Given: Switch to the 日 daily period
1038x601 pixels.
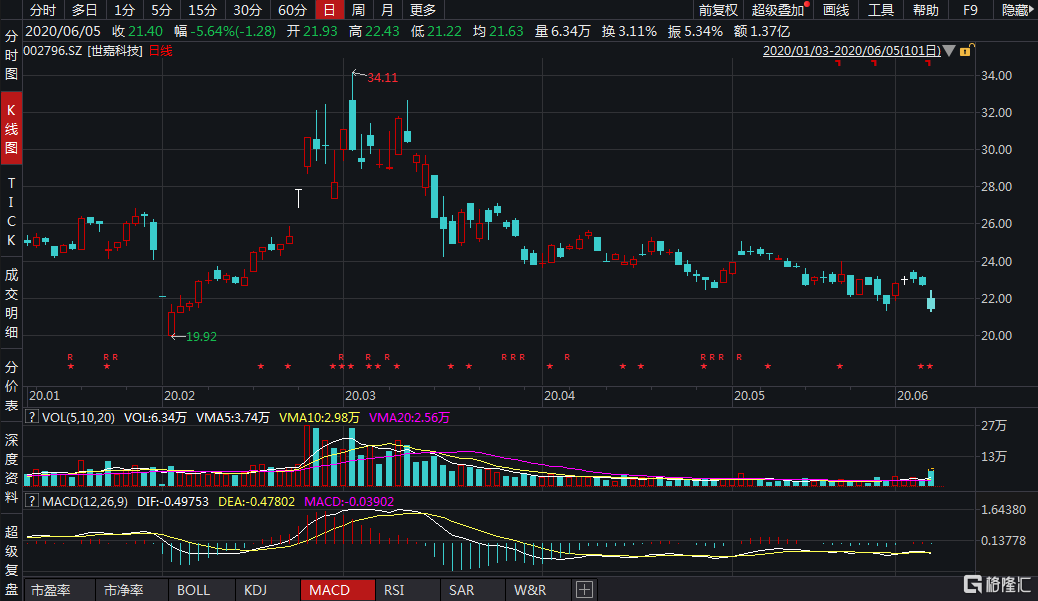Looking at the screenshot, I should pyautogui.click(x=328, y=10).
